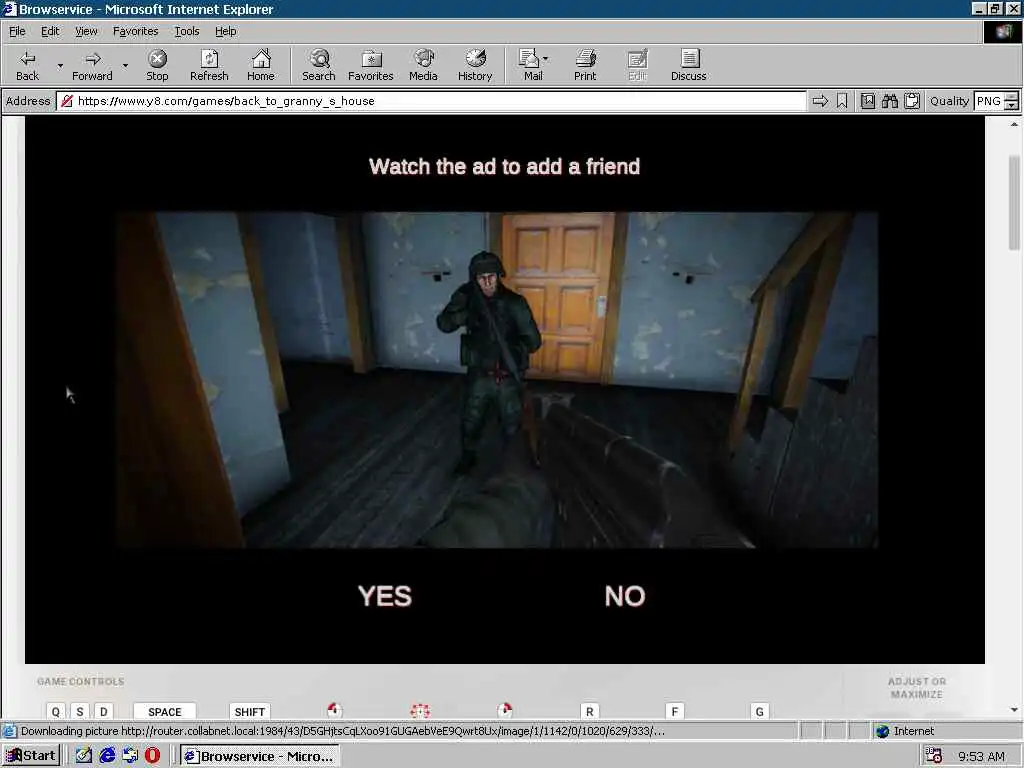This screenshot has width=1024, height=768.
Task: Click the address bar URL field
Action: tap(431, 101)
